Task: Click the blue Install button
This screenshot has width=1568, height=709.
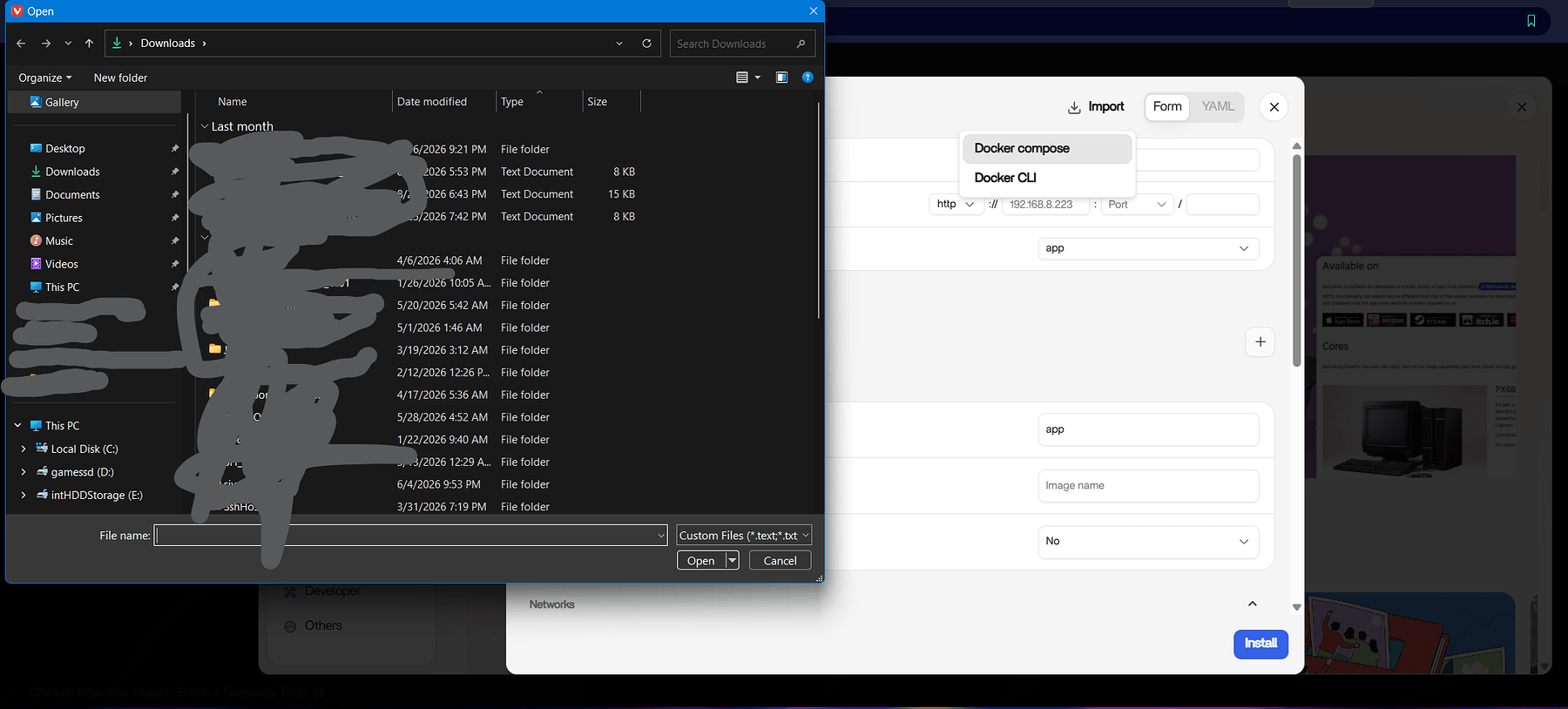Action: [x=1260, y=644]
